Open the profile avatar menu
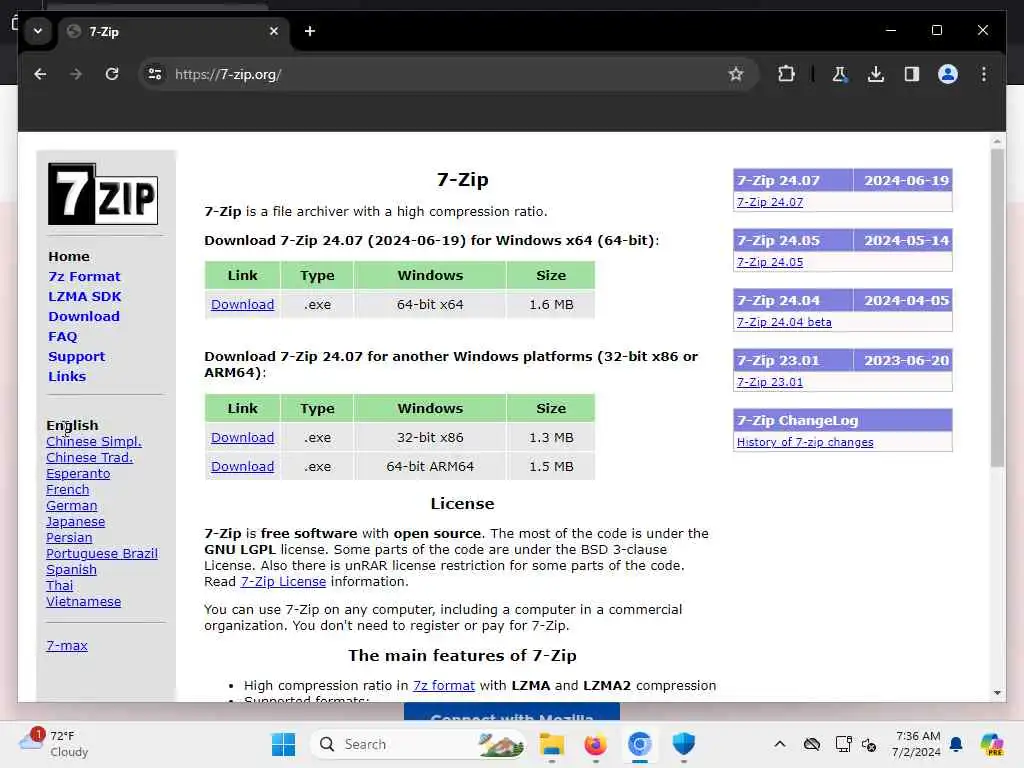Image resolution: width=1024 pixels, height=768 pixels. pos(948,74)
